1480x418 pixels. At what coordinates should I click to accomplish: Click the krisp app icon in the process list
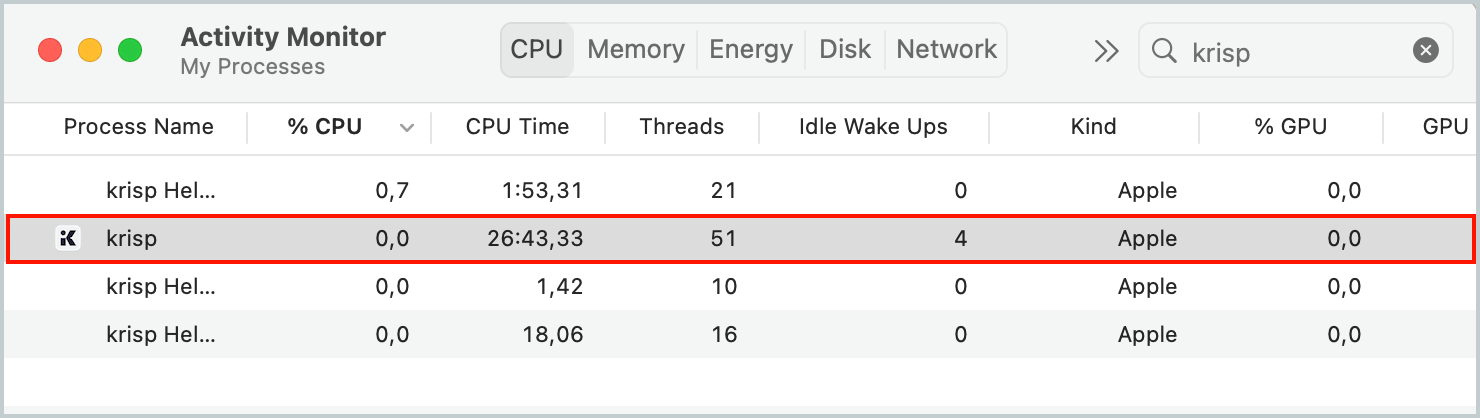pos(68,238)
